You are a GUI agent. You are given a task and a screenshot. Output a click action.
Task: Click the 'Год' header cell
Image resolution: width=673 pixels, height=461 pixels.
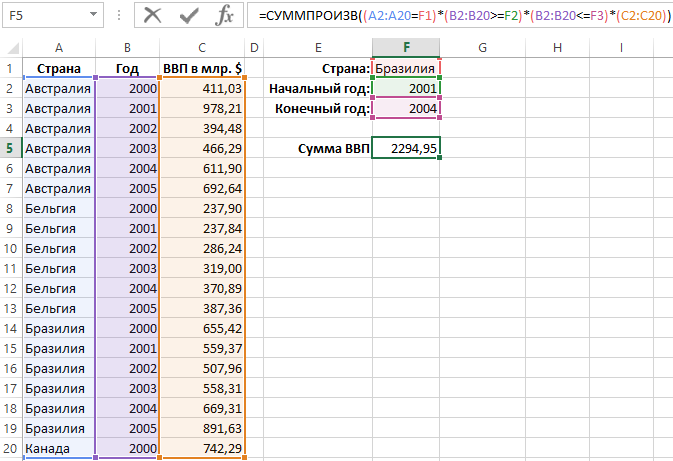(x=127, y=68)
